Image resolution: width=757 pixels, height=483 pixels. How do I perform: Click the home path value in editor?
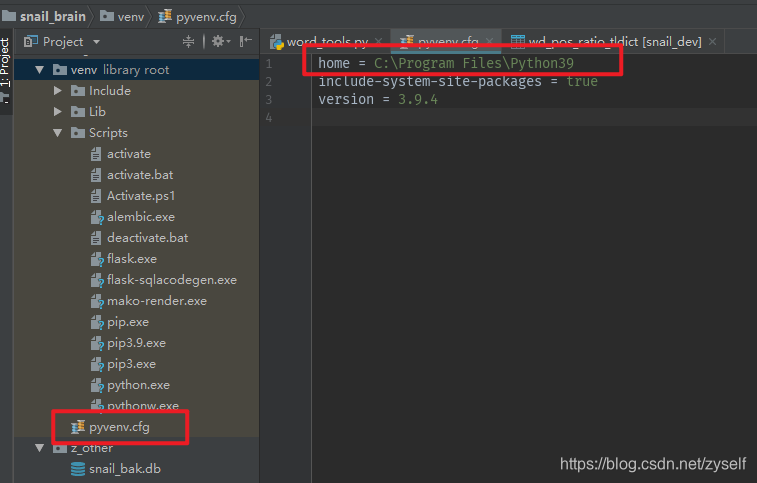click(x=474, y=63)
